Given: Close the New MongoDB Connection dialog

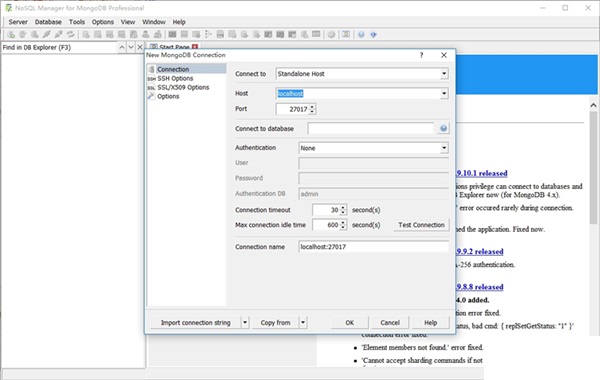Looking at the screenshot, I should click(x=444, y=55).
